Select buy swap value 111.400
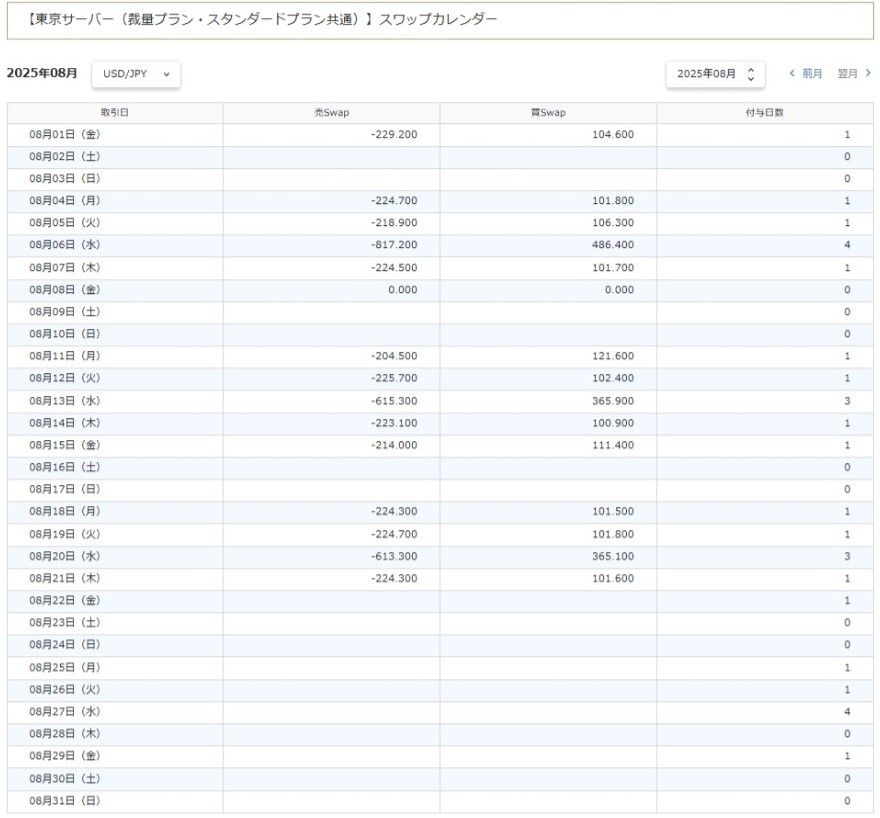The height and width of the screenshot is (818, 880). 613,445
